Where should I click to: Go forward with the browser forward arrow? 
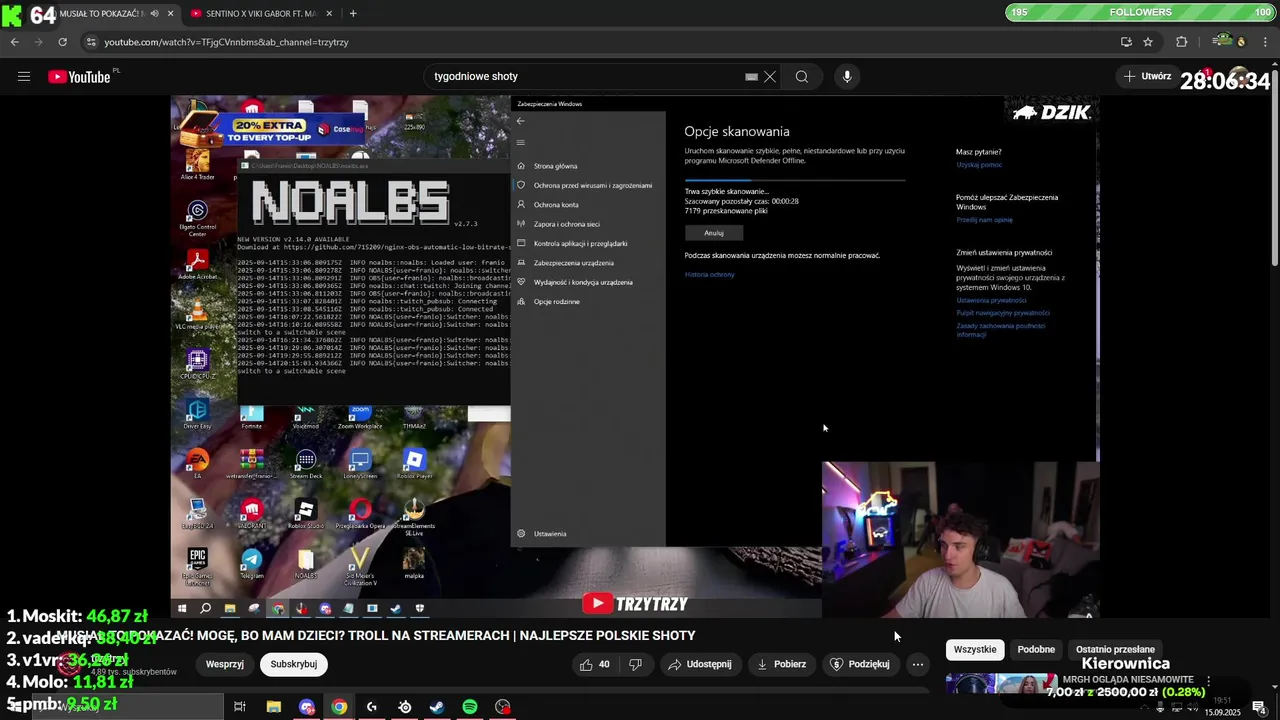[38, 42]
